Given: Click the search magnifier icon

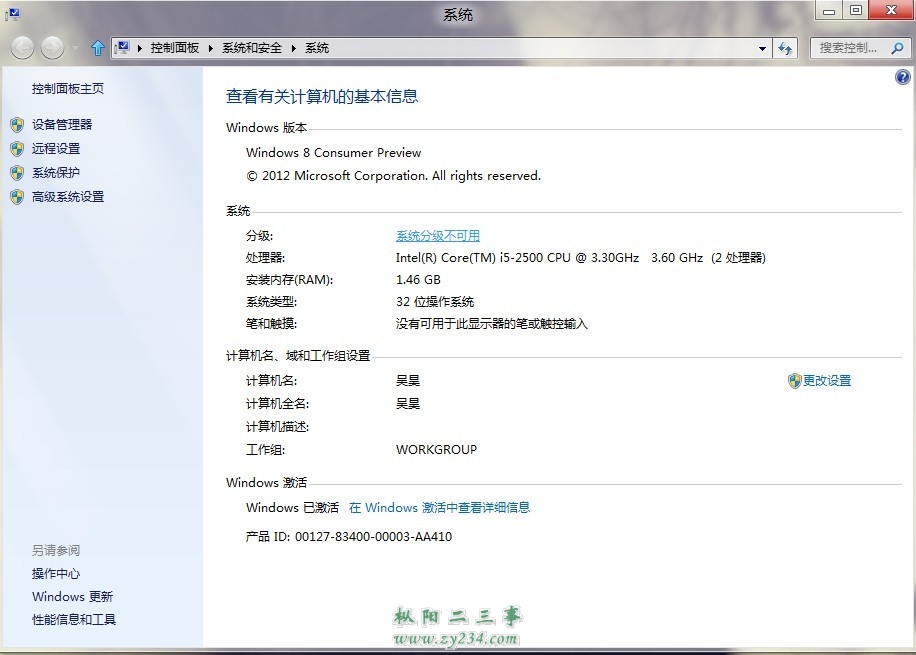Looking at the screenshot, I should pos(897,48).
